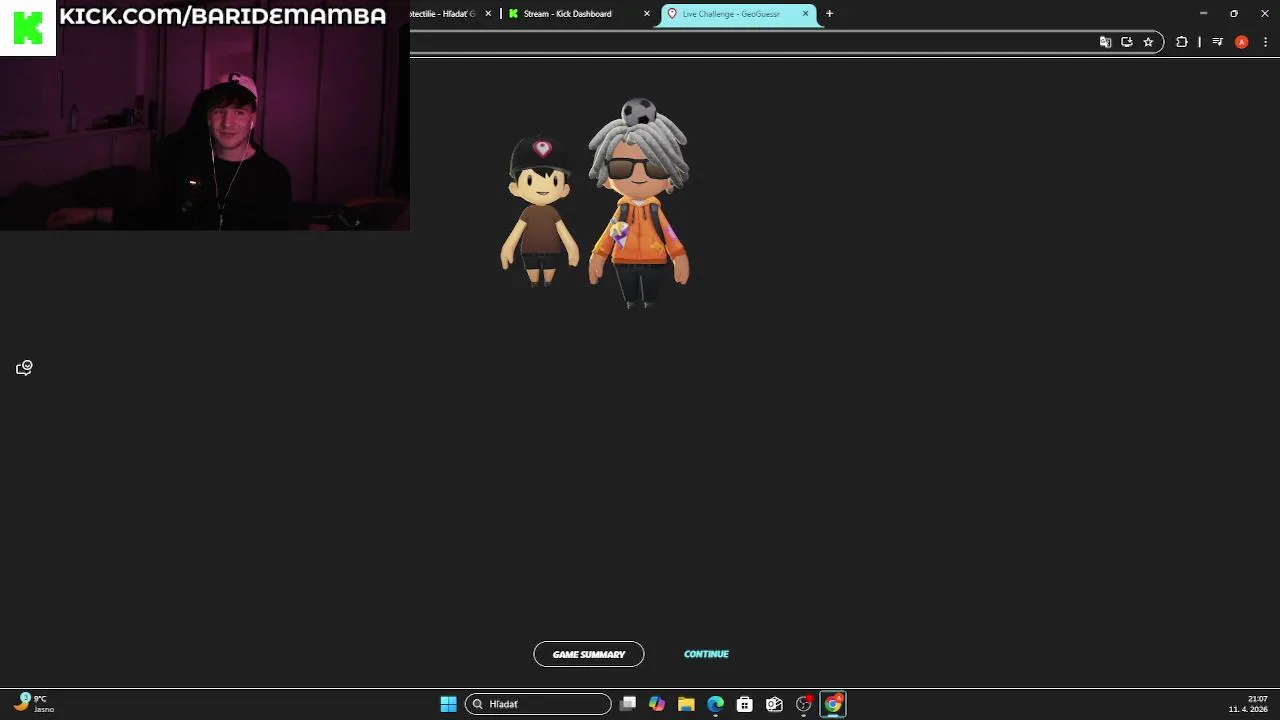
Task: Minimize the Chrome window
Action: point(1203,13)
